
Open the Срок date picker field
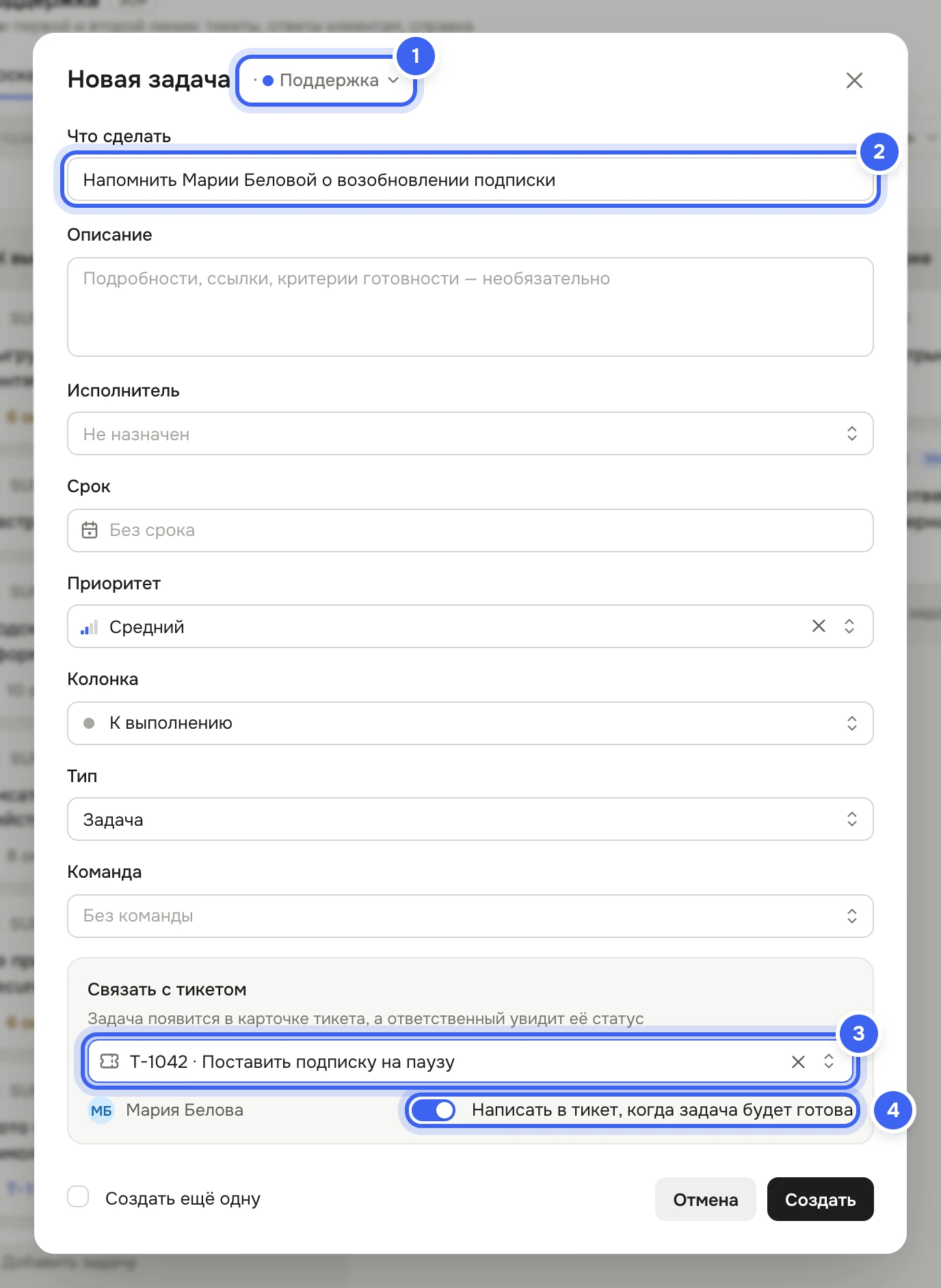(471, 531)
